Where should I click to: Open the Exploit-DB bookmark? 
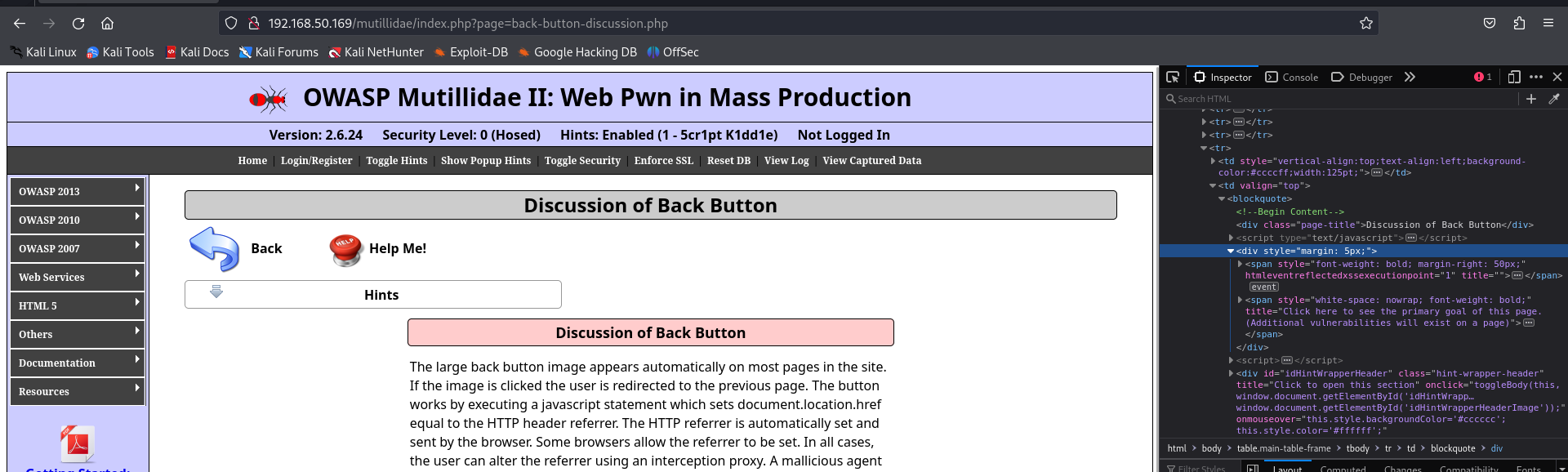point(470,52)
